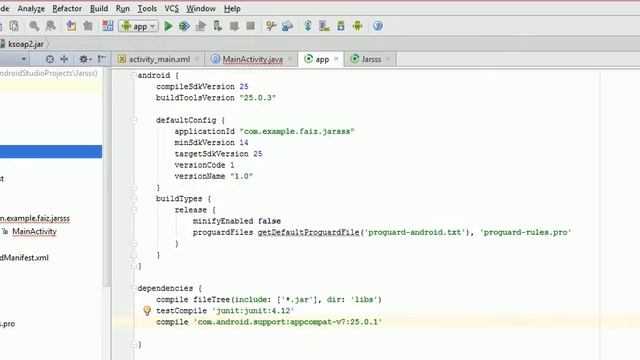The image size is (640, 360).
Task: Click the appcompat-v7:25.0.1 dependency string
Action: coord(287,322)
